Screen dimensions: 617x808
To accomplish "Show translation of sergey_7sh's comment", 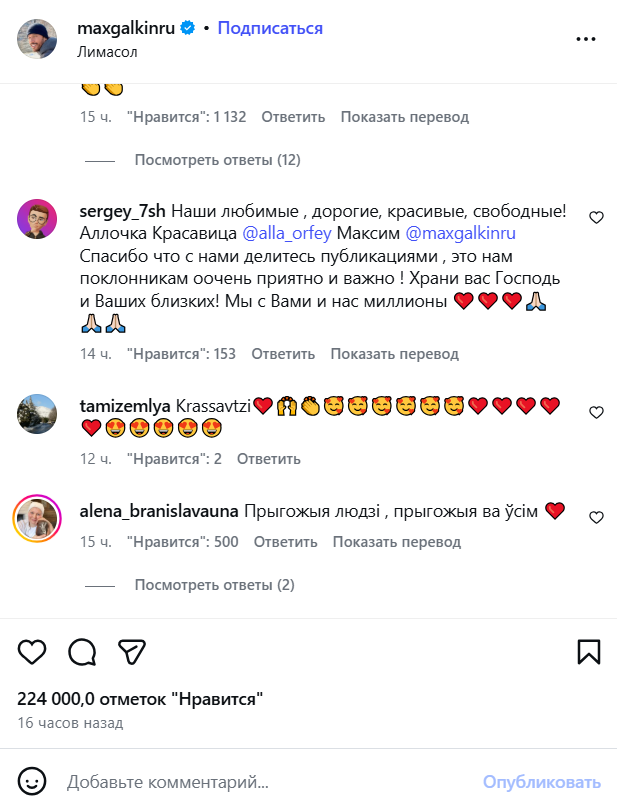I will [395, 354].
